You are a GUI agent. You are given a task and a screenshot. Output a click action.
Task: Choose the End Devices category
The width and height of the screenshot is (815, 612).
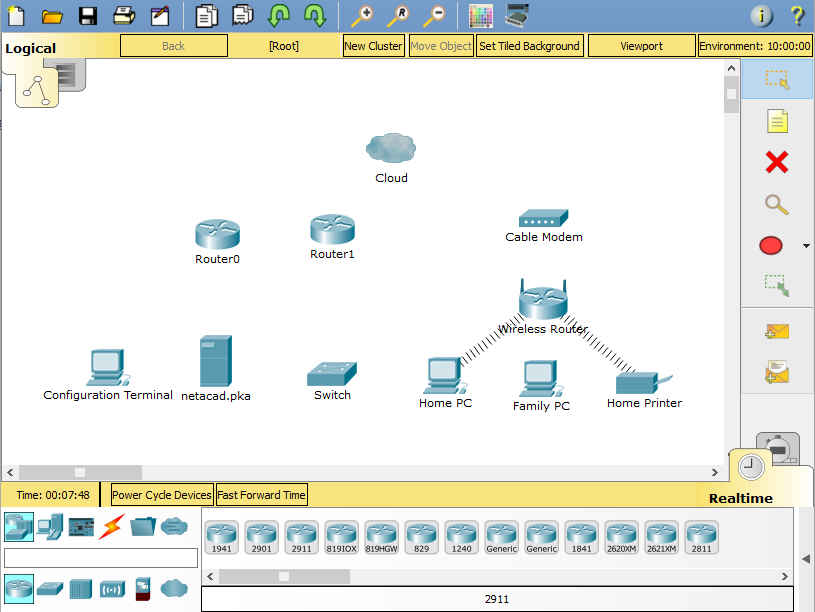coord(50,527)
